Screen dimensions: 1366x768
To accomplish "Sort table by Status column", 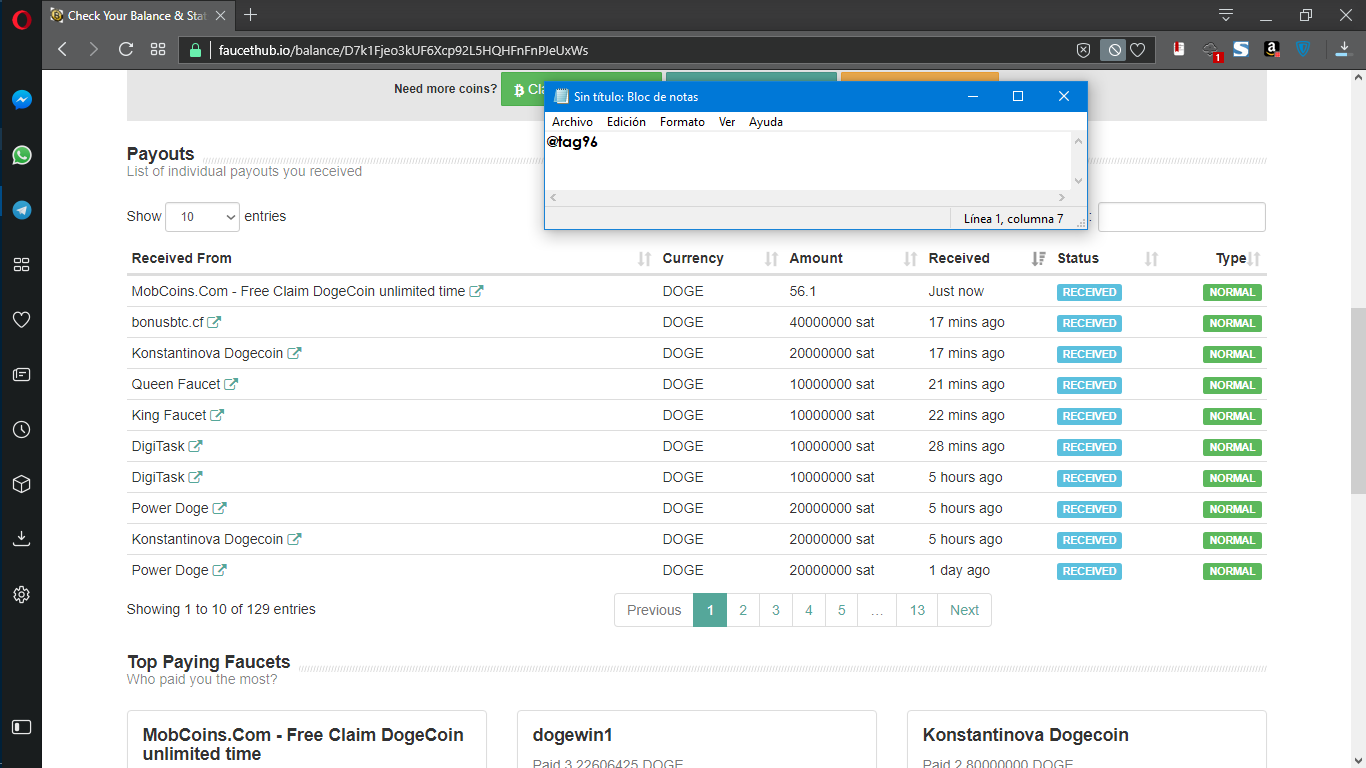I will [1108, 258].
